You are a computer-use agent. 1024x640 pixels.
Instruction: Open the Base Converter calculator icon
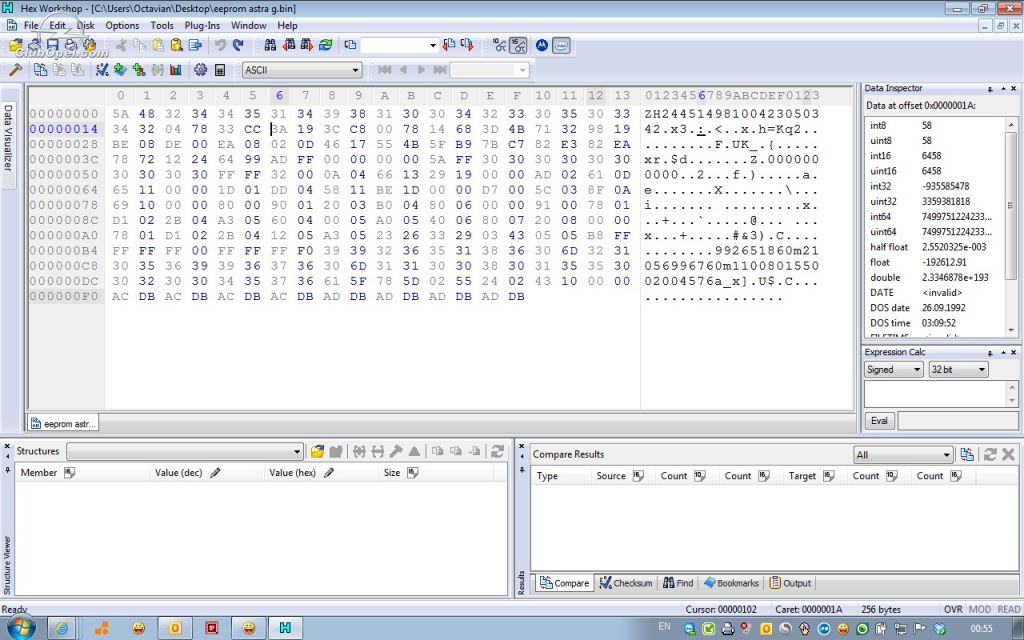(220, 70)
